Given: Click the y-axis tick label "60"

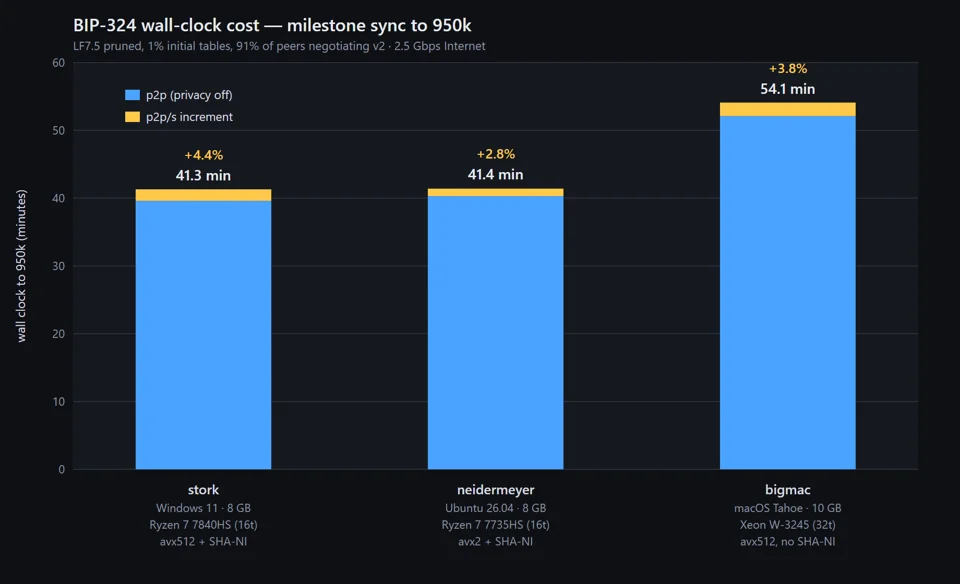Looking at the screenshot, I should tap(59, 62).
